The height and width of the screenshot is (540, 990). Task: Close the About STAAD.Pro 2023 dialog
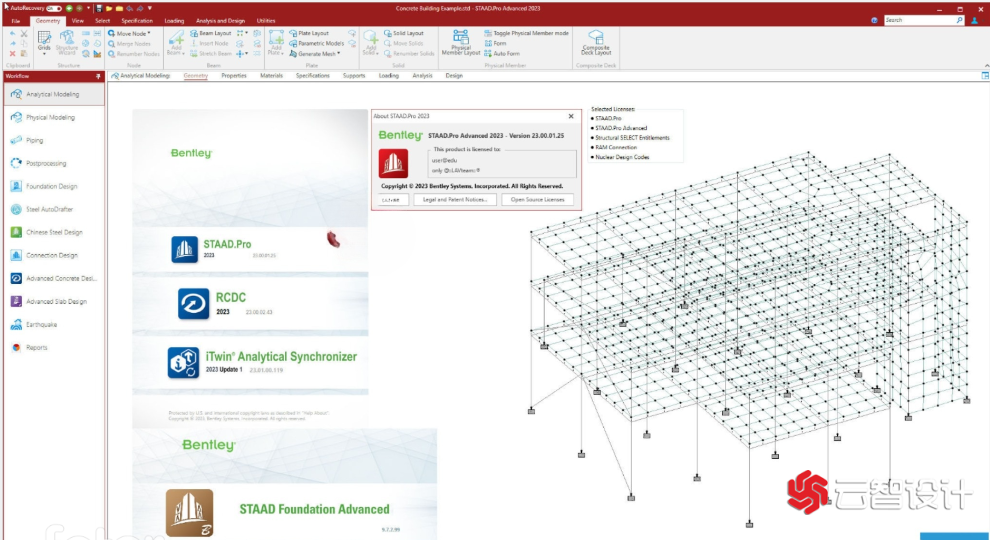(571, 116)
